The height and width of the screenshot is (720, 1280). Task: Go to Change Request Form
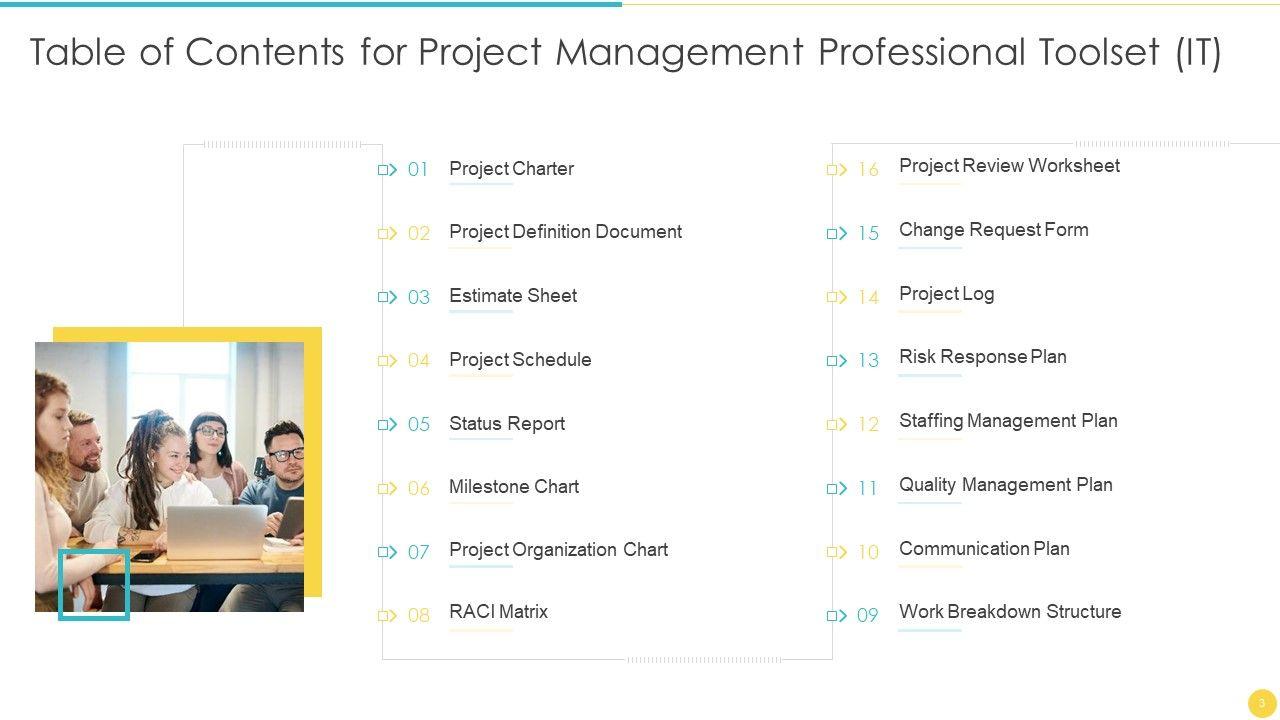[993, 230]
